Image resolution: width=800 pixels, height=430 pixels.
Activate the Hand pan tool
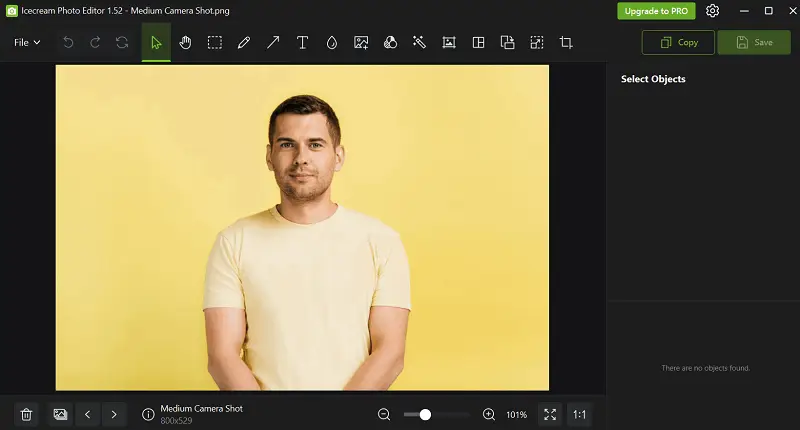tap(185, 42)
